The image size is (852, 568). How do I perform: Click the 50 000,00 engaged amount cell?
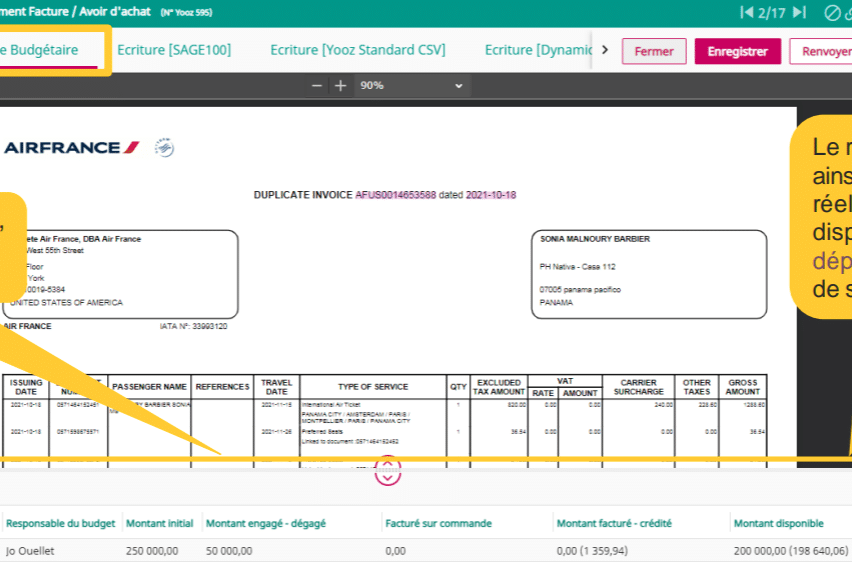(x=229, y=551)
